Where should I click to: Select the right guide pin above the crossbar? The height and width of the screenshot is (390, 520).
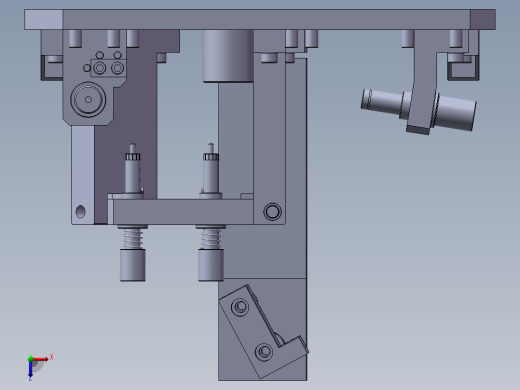click(x=211, y=169)
